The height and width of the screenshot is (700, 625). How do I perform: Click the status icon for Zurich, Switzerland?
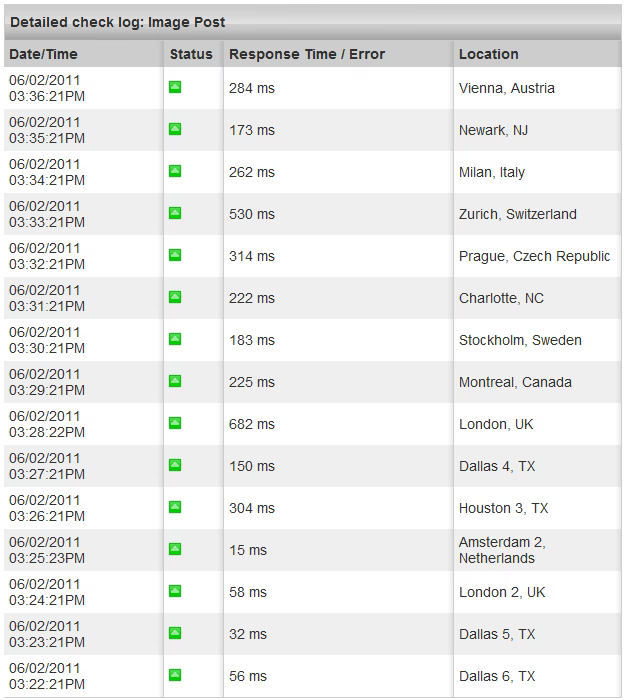coord(175,213)
